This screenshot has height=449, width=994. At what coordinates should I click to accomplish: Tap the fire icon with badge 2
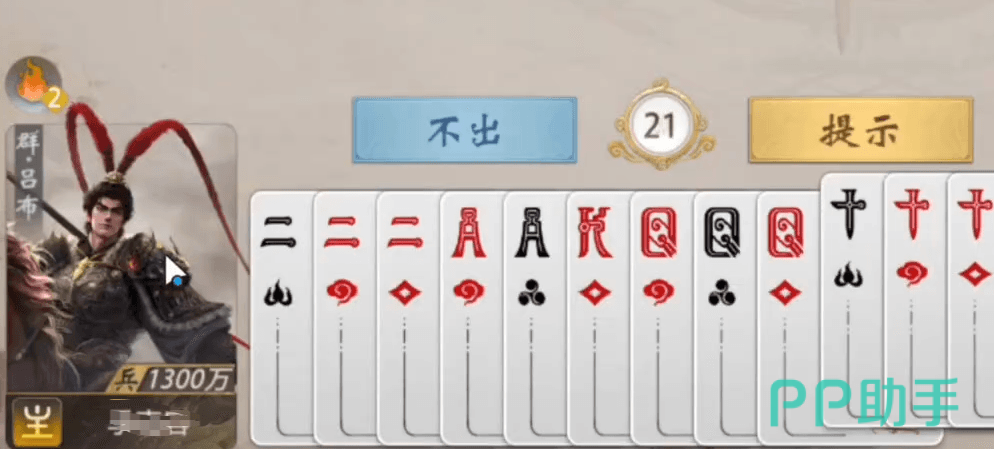[x=35, y=86]
